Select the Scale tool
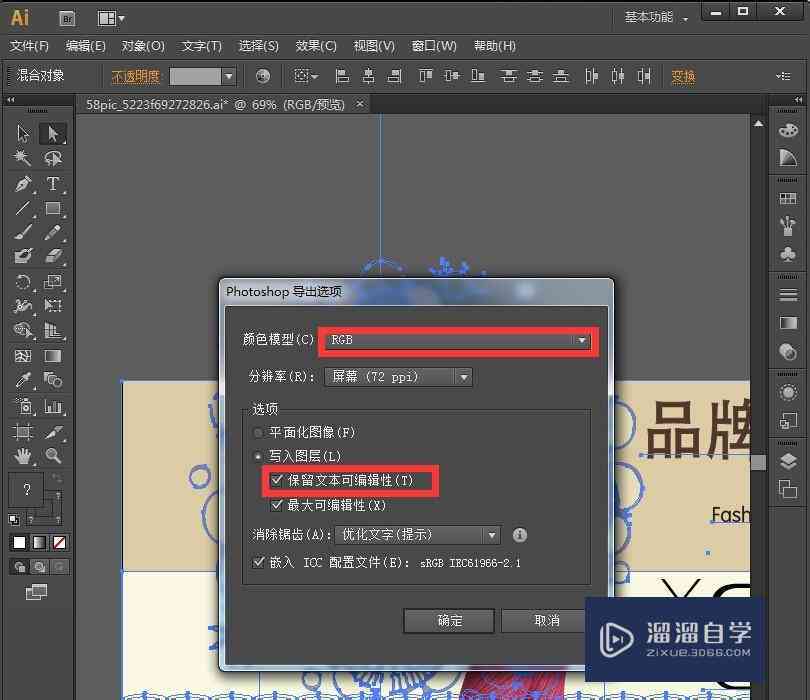The height and width of the screenshot is (700, 810). point(53,282)
